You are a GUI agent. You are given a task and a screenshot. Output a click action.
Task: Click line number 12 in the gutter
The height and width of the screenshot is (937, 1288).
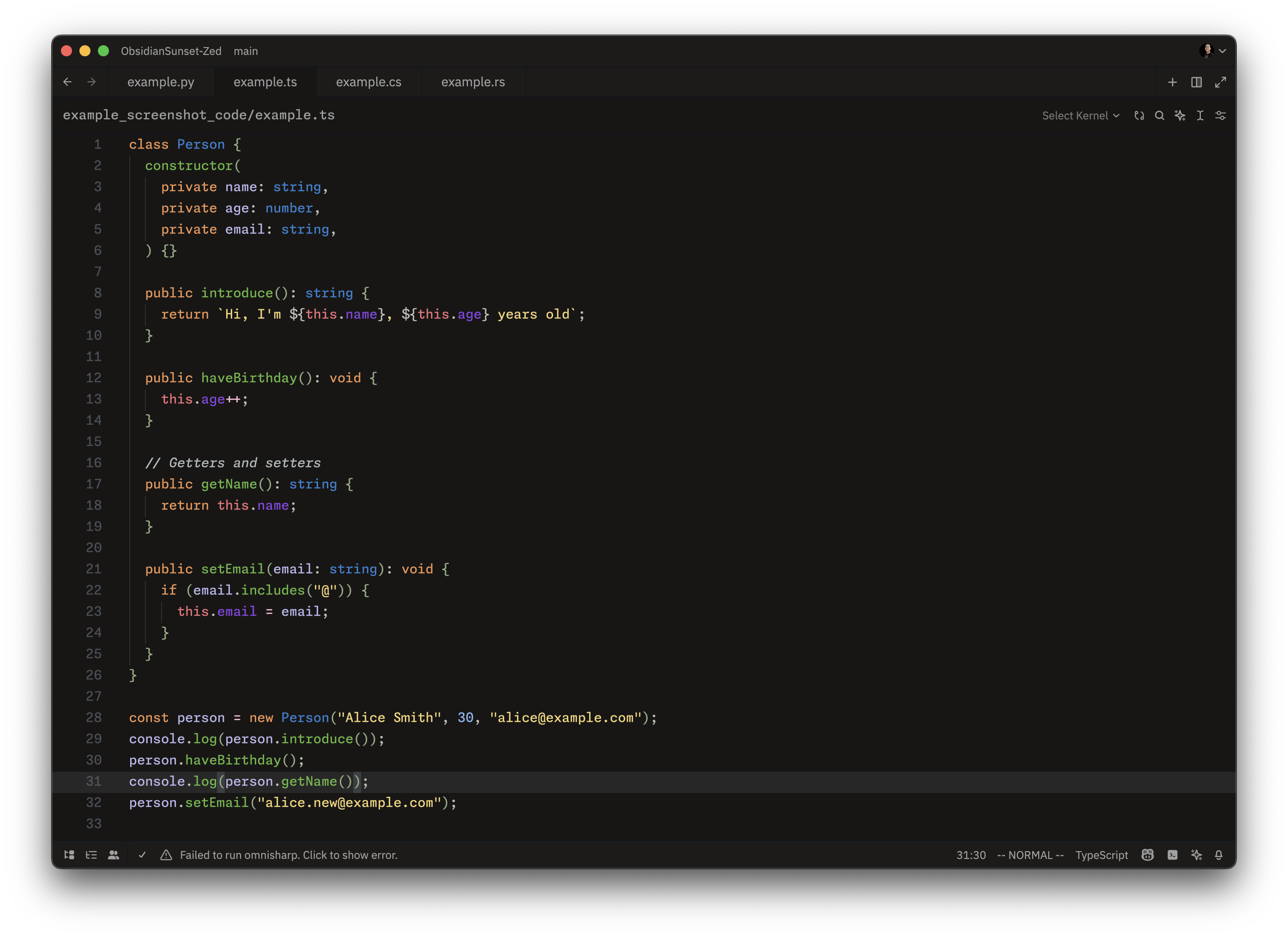(x=94, y=378)
